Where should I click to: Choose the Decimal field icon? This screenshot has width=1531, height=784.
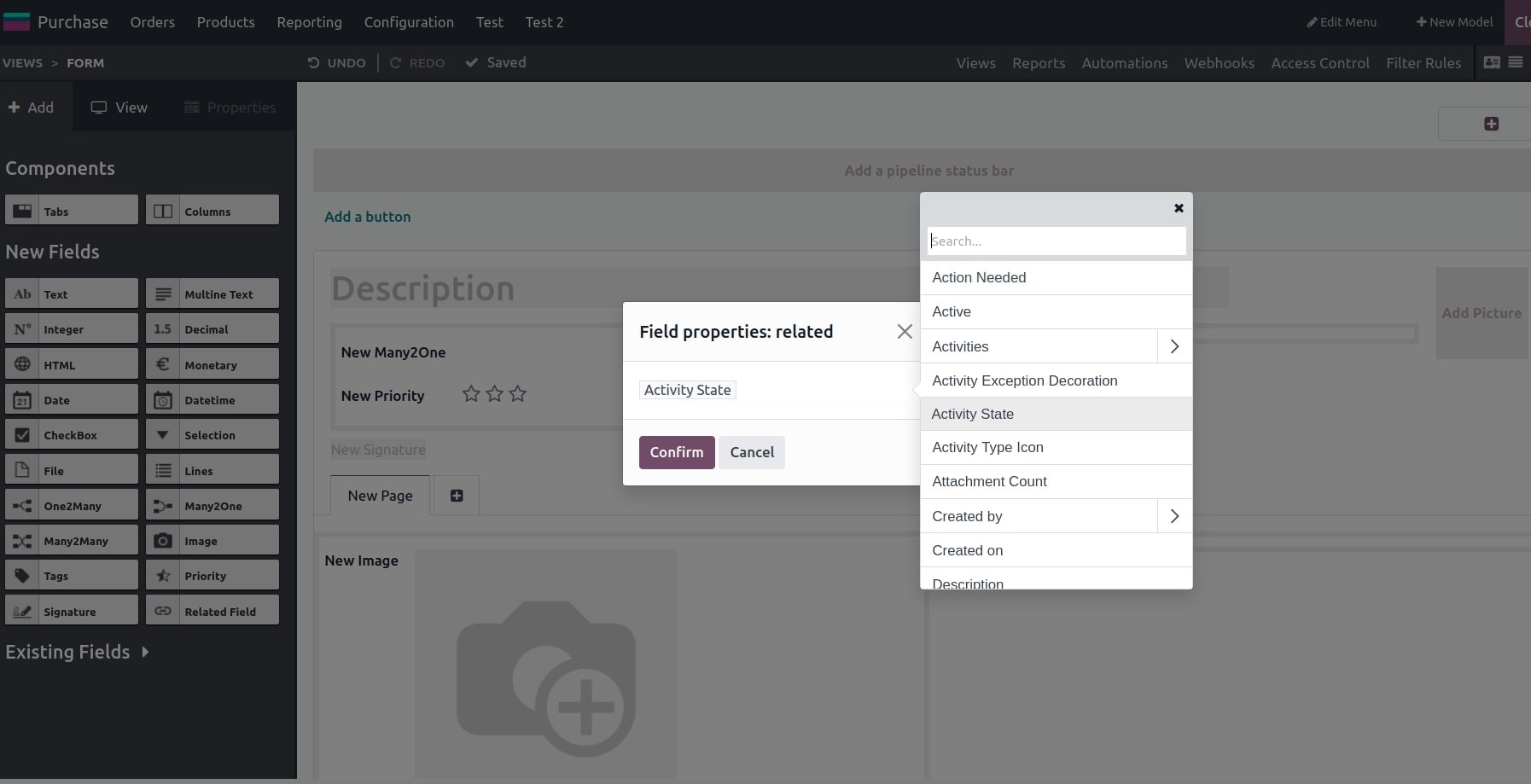point(163,328)
